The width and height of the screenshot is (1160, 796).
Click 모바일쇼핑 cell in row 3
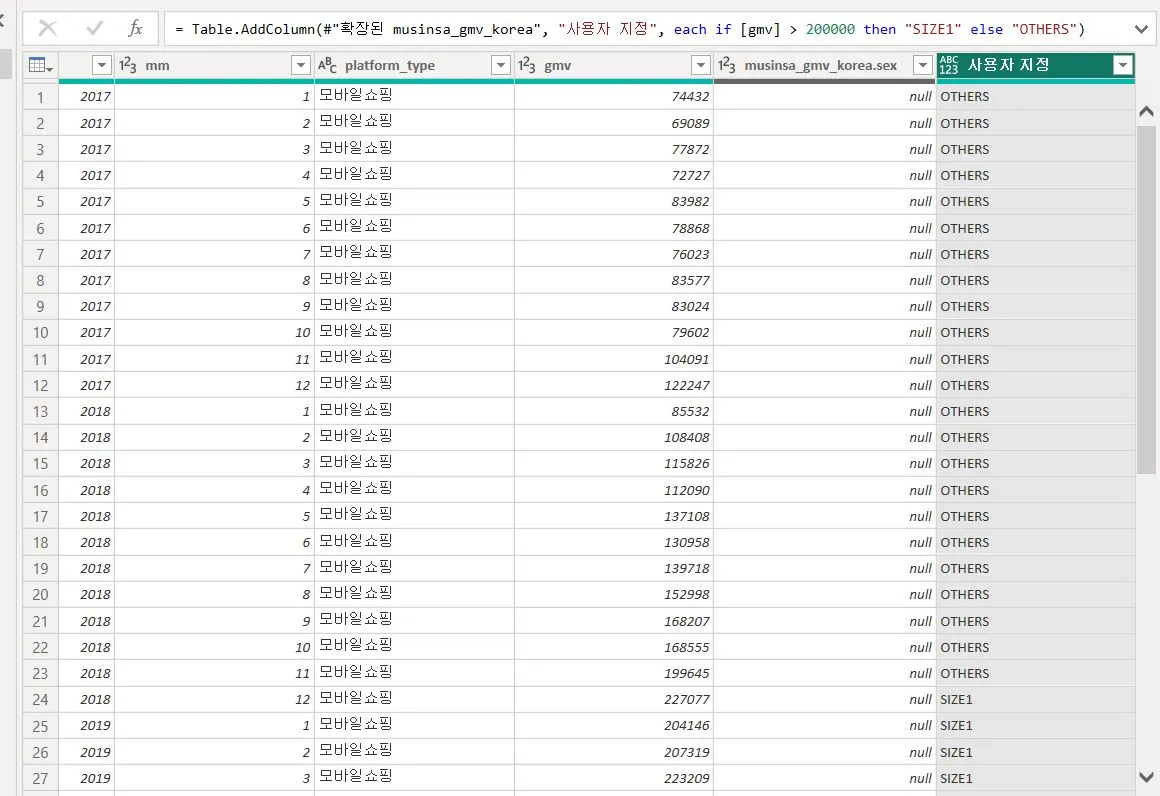(414, 149)
